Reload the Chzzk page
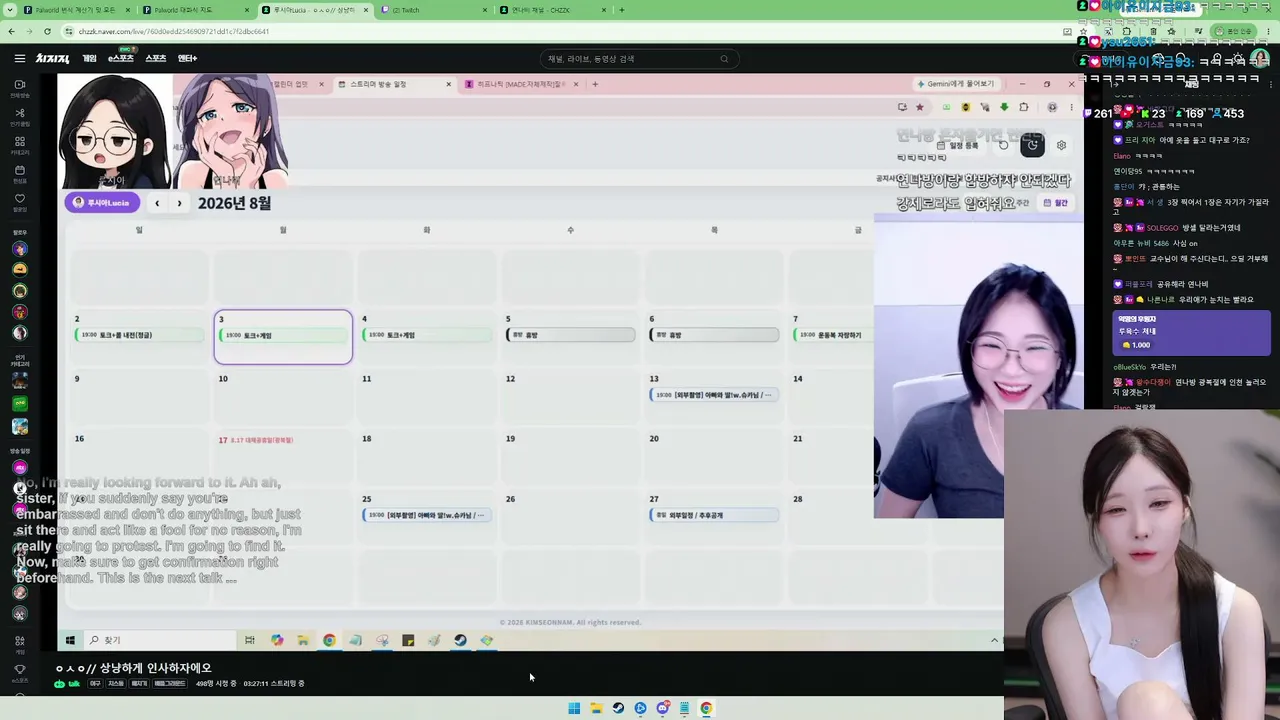The height and width of the screenshot is (720, 1280). point(47,31)
